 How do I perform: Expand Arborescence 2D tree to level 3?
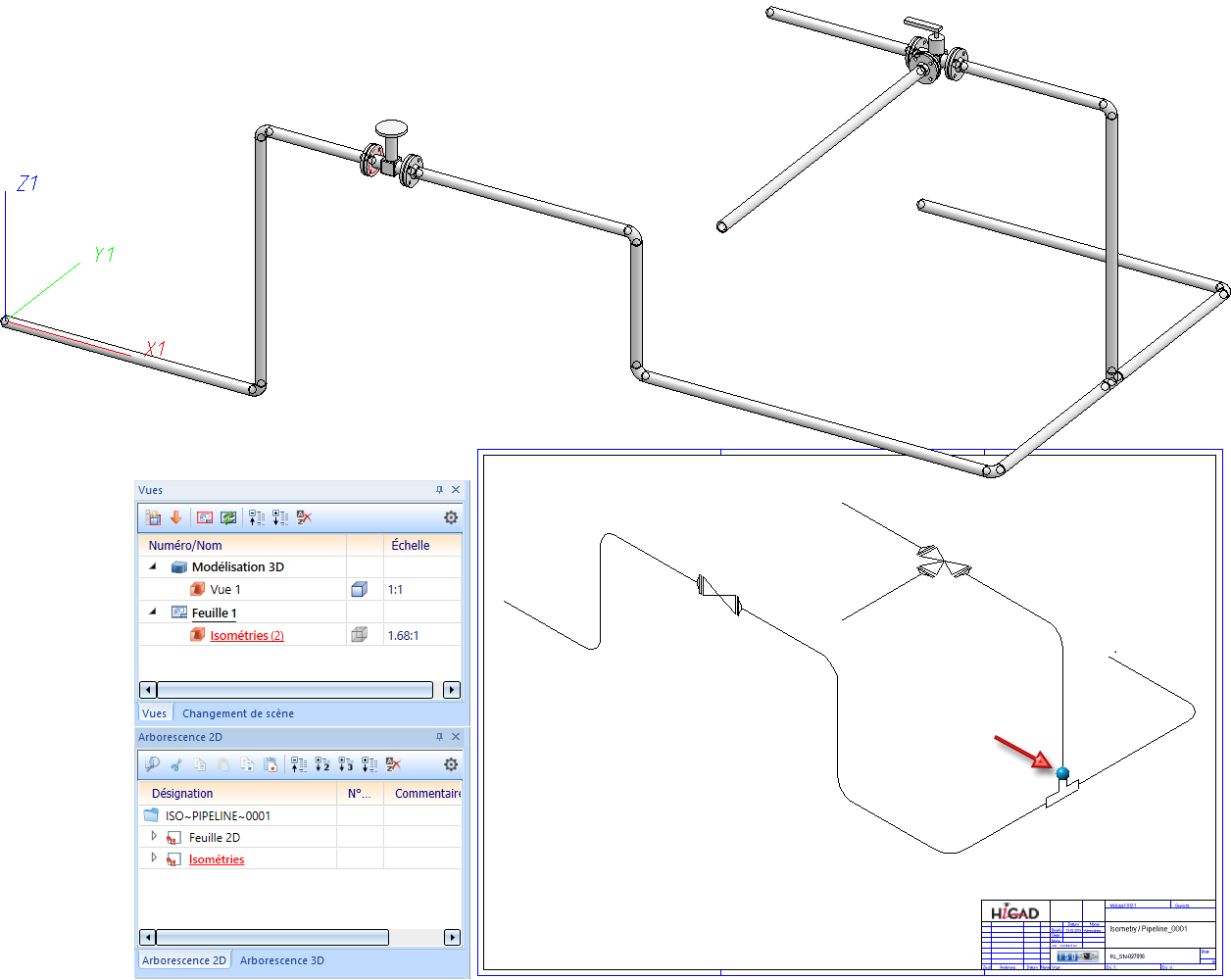pyautogui.click(x=346, y=764)
